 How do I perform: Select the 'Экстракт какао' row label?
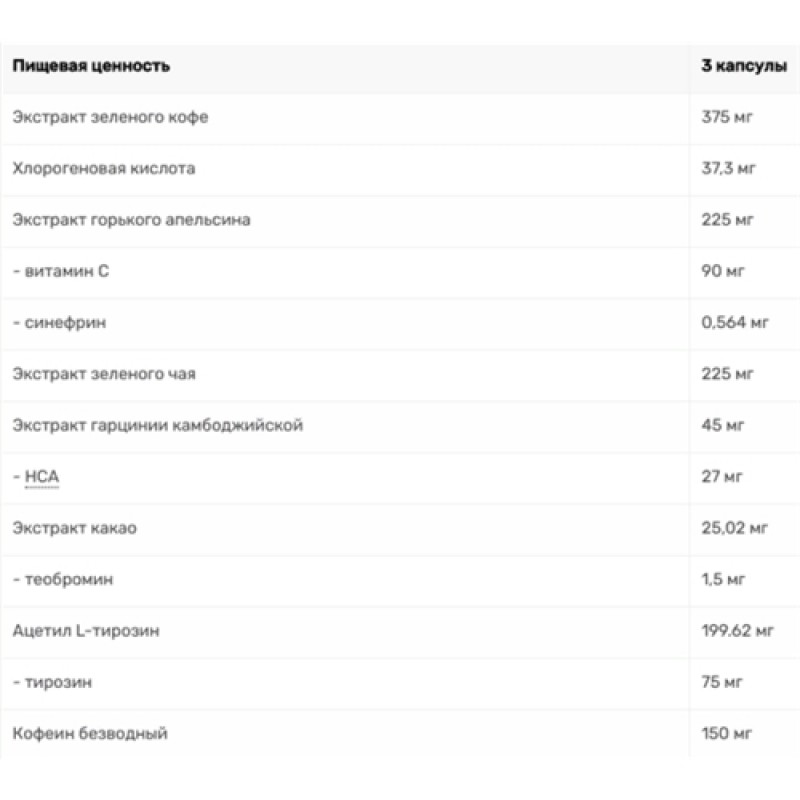(x=75, y=528)
